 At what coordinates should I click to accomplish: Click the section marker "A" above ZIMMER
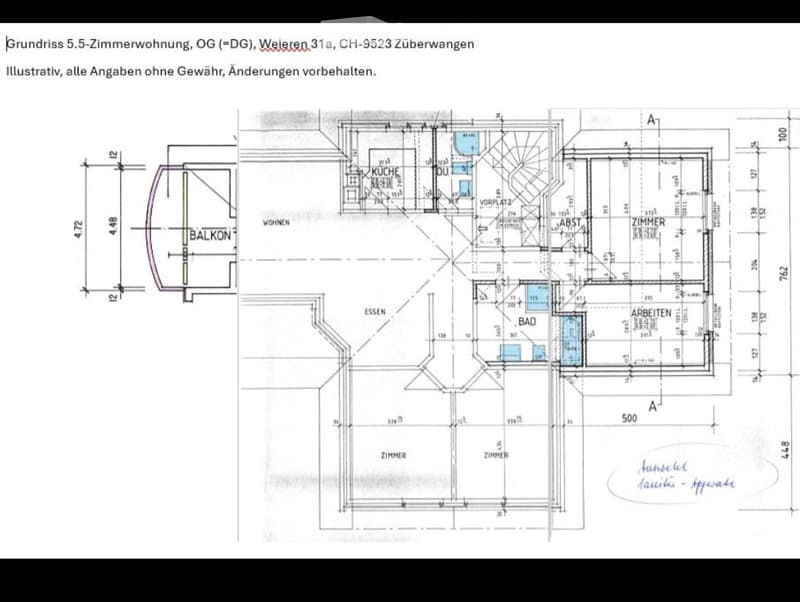pyautogui.click(x=651, y=120)
